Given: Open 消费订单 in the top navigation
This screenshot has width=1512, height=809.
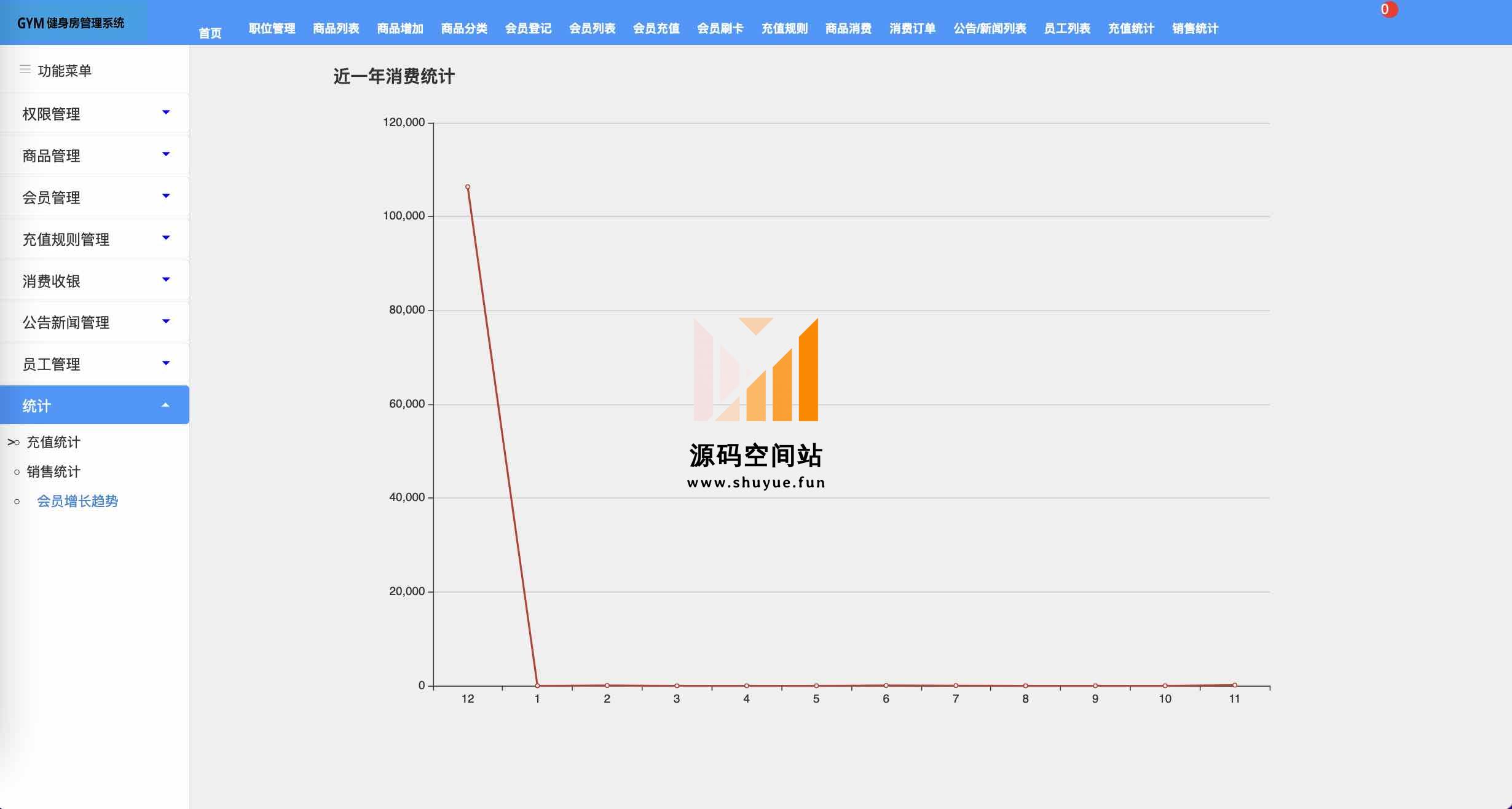Looking at the screenshot, I should click(x=913, y=28).
